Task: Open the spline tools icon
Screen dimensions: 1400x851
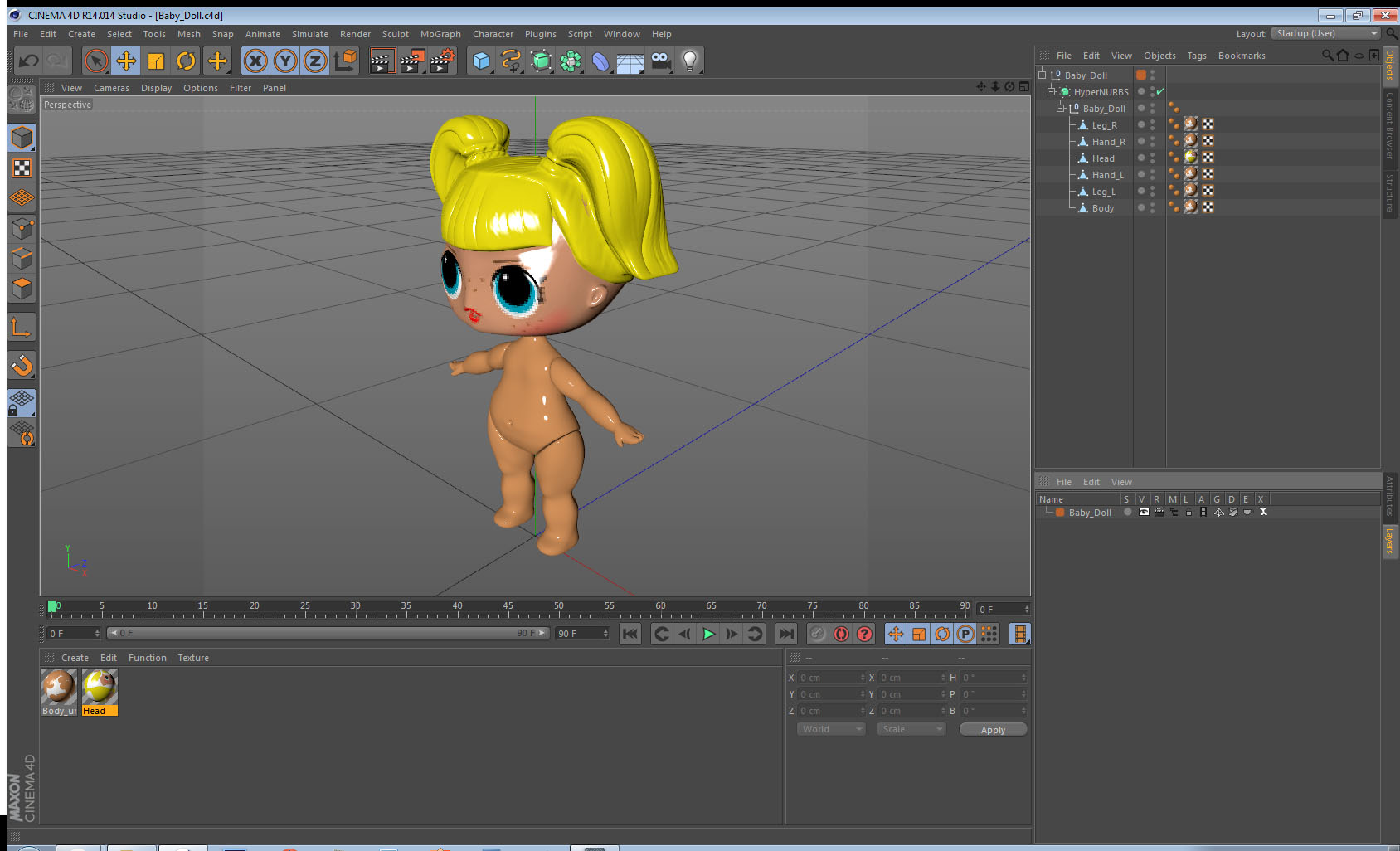Action: [511, 61]
